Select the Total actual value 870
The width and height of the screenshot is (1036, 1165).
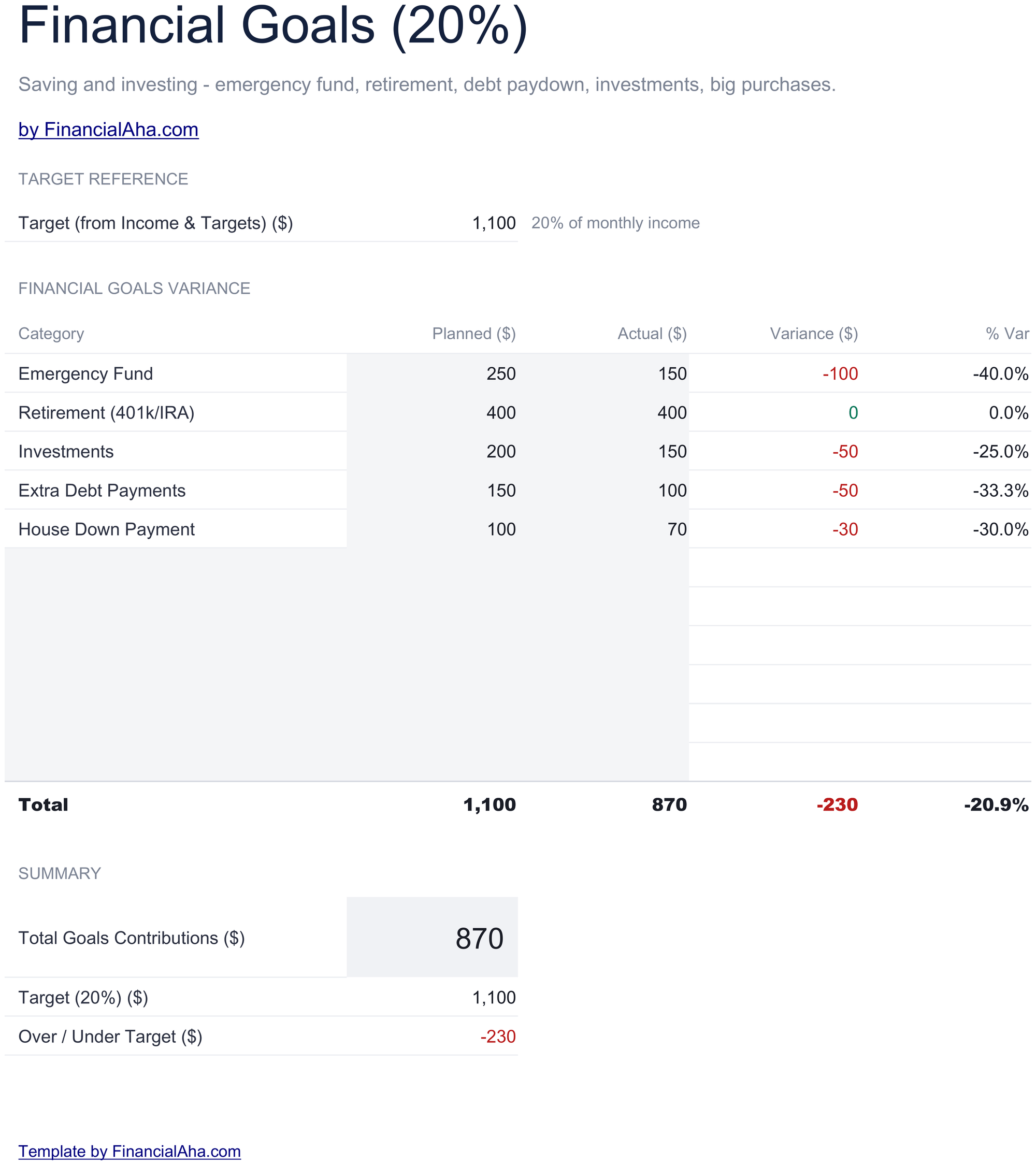click(x=670, y=805)
